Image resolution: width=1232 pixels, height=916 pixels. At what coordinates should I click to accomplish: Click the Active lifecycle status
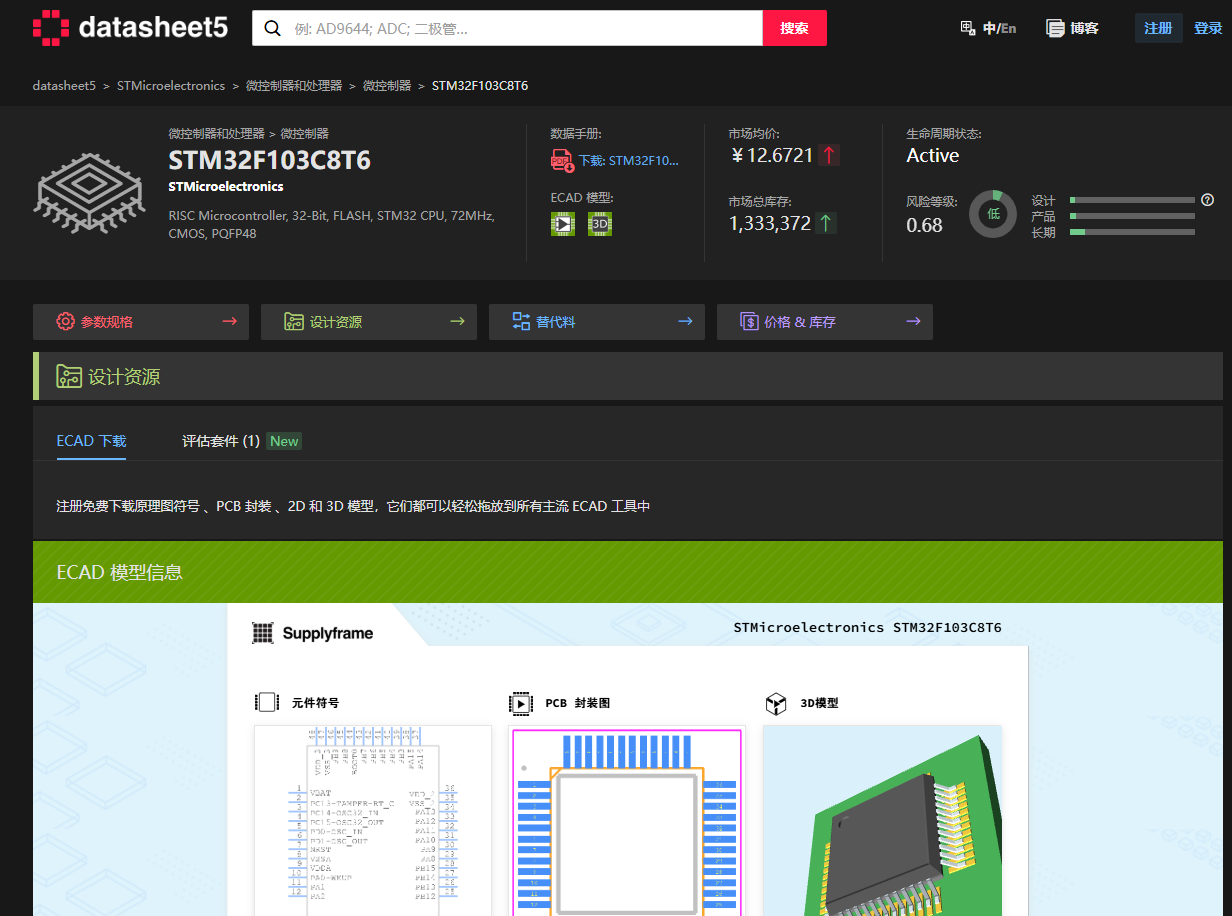pos(933,155)
